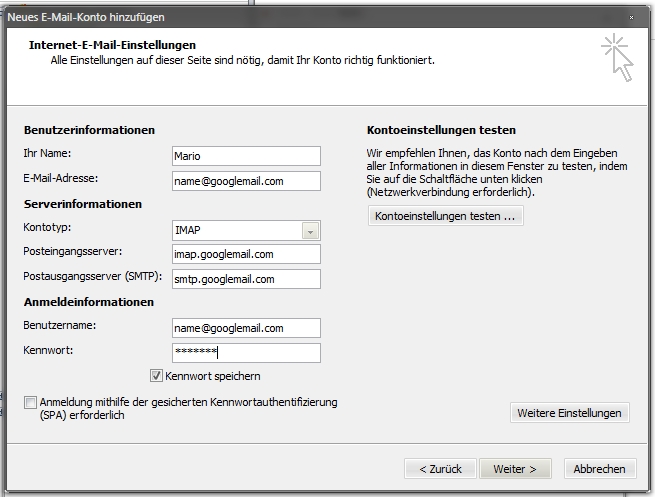The width and height of the screenshot is (655, 497).
Task: Click the Postausgangsserver (SMTP) input field
Action: tap(246, 279)
